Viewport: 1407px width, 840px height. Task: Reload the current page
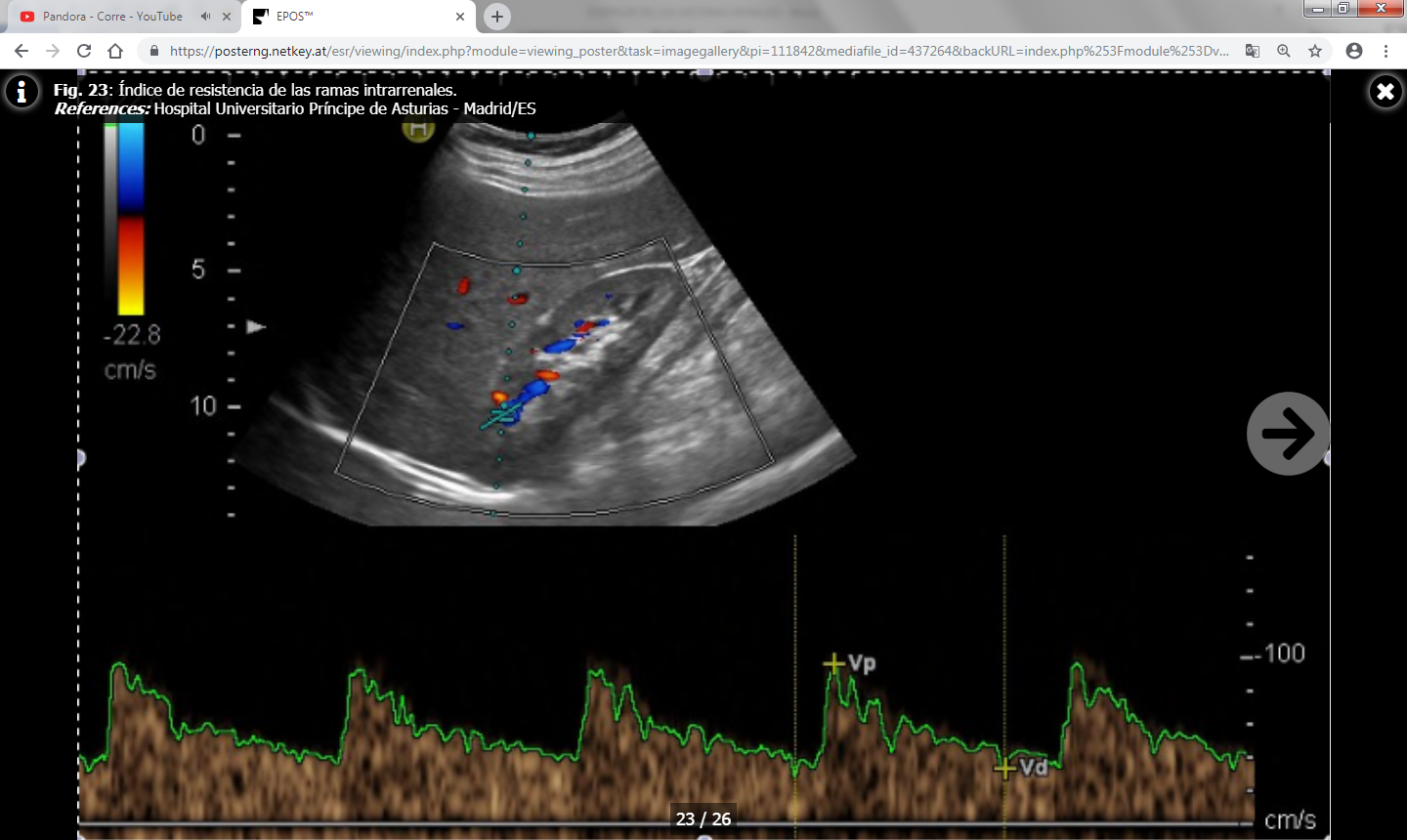point(84,51)
